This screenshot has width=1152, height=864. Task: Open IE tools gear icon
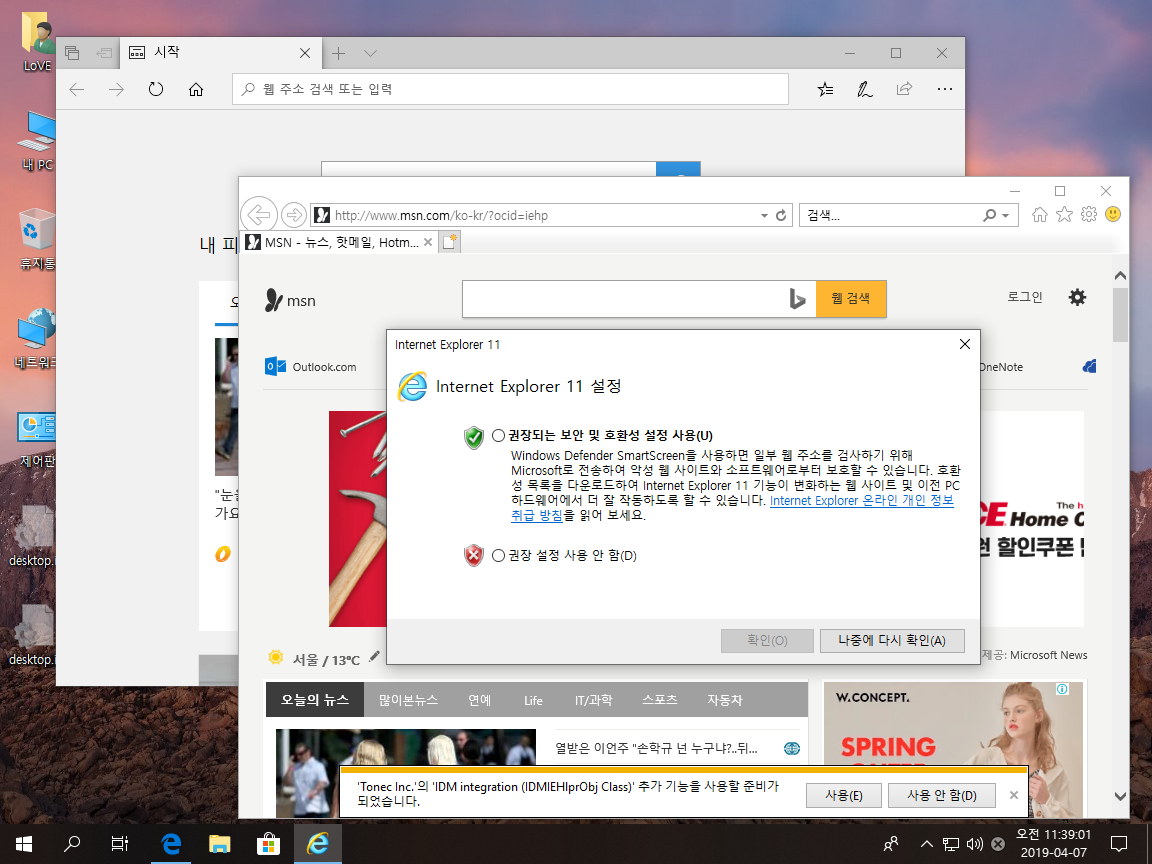[x=1089, y=215]
